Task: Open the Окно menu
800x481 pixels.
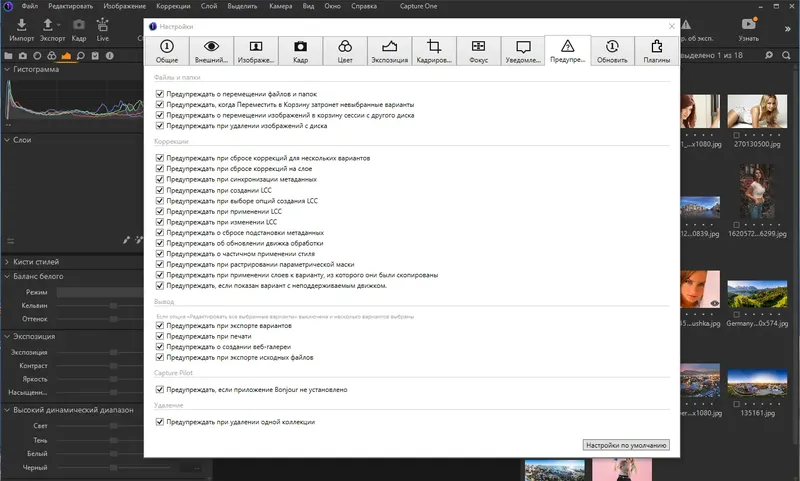Action: click(332, 6)
